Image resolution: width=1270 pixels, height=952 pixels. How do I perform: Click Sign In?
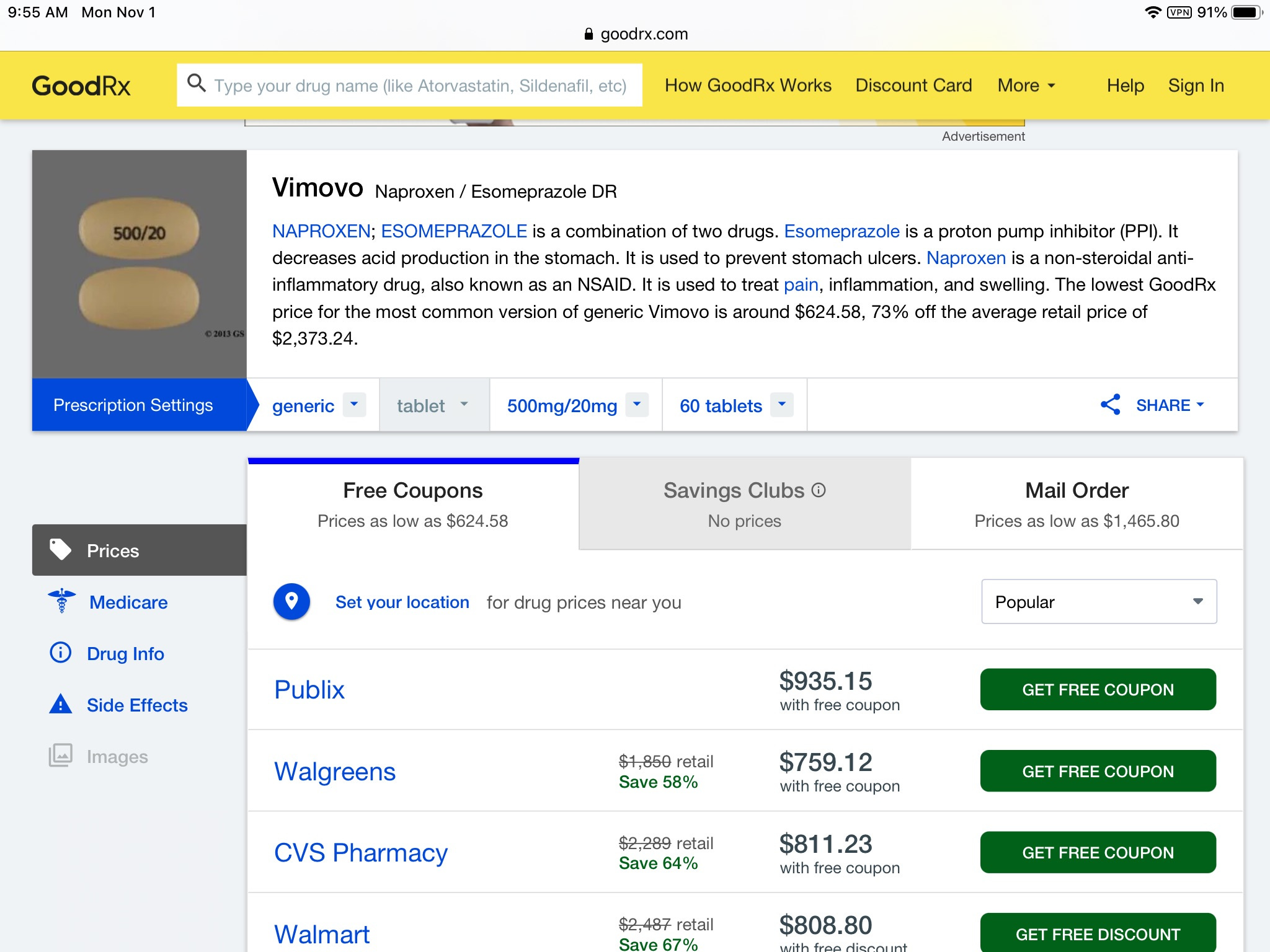(1196, 86)
